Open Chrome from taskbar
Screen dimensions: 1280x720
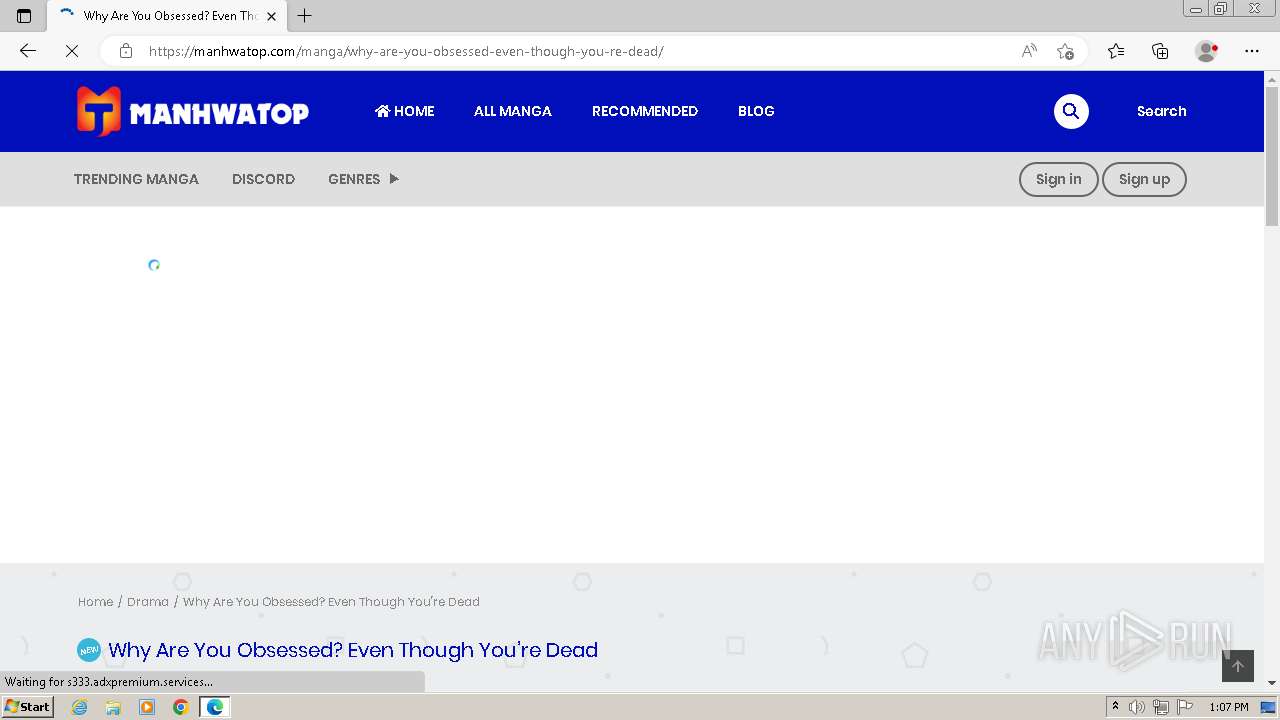pos(180,707)
